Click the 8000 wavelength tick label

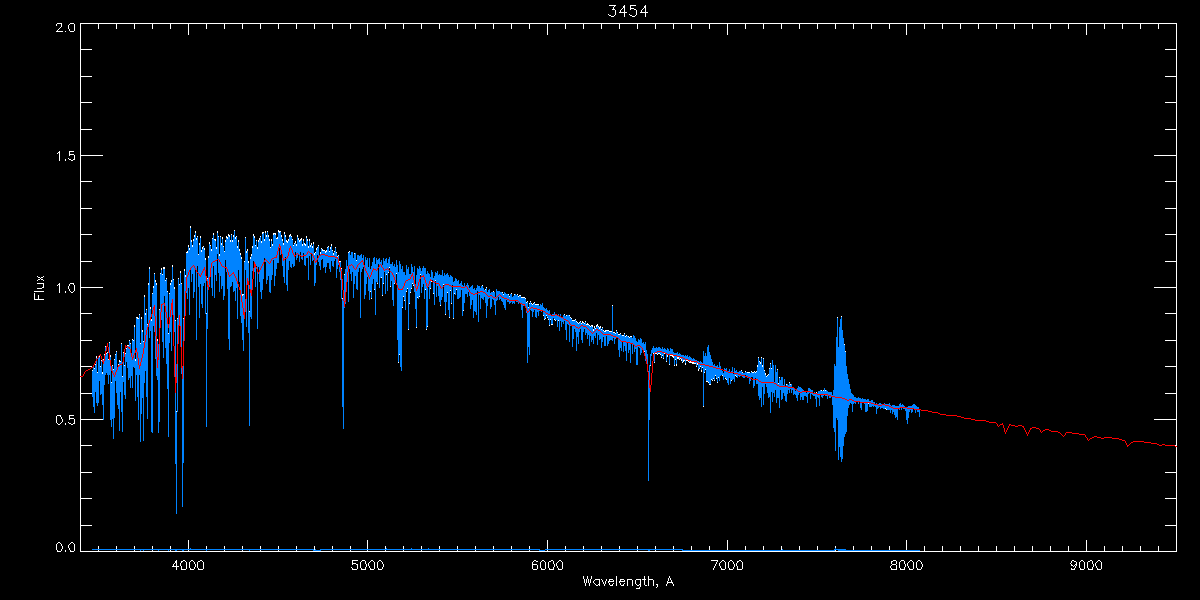[x=907, y=566]
